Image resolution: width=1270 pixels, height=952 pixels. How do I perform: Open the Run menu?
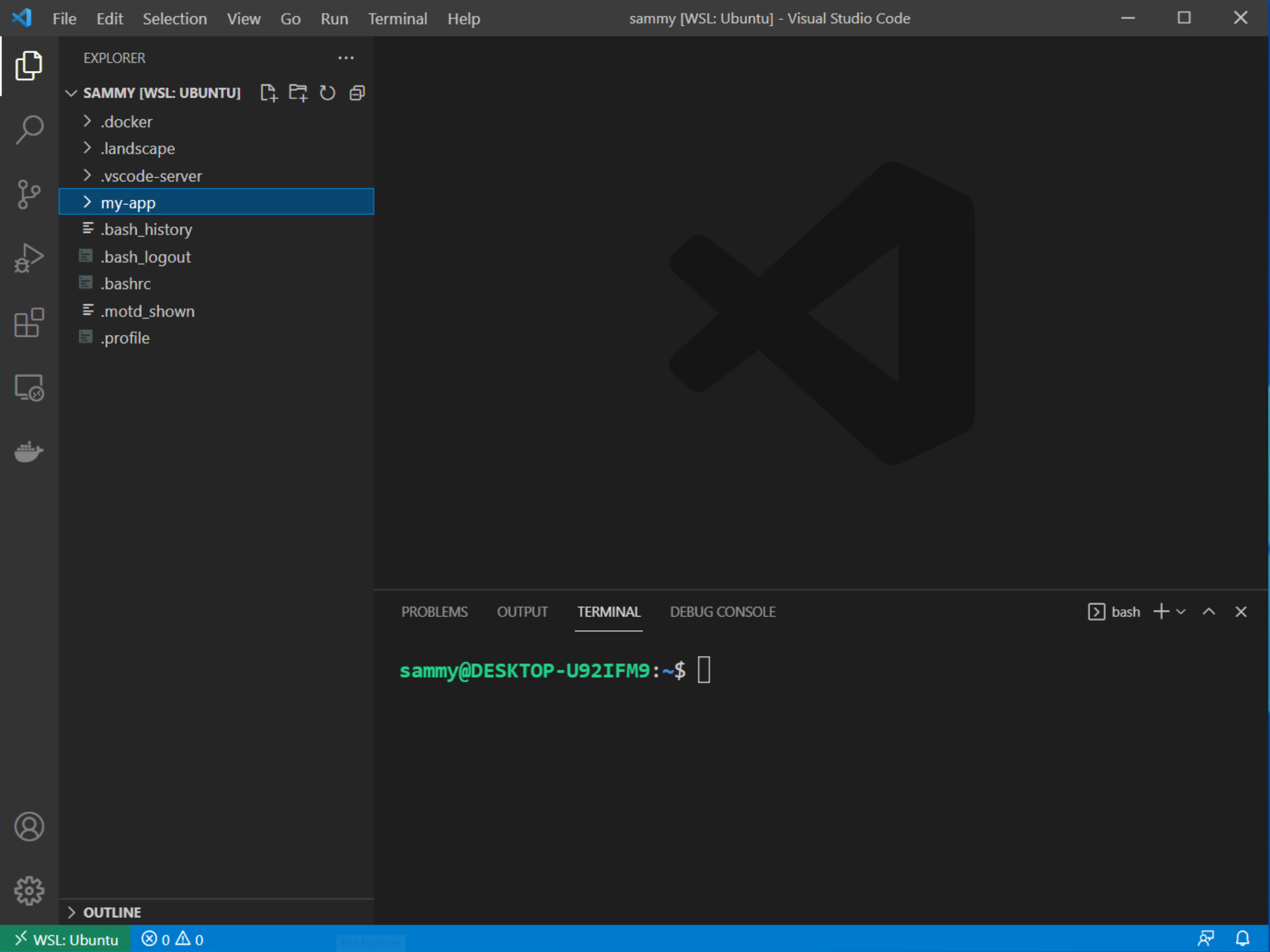pos(334,18)
